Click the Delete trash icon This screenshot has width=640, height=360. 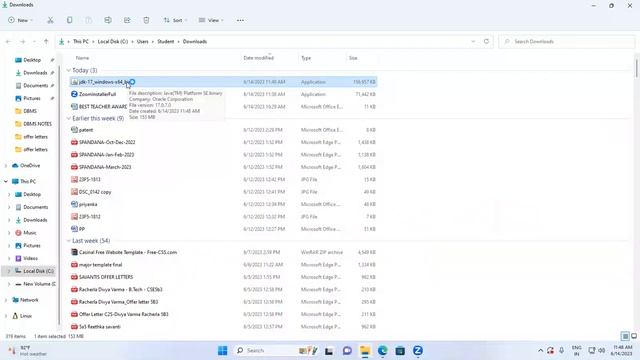(x=146, y=20)
